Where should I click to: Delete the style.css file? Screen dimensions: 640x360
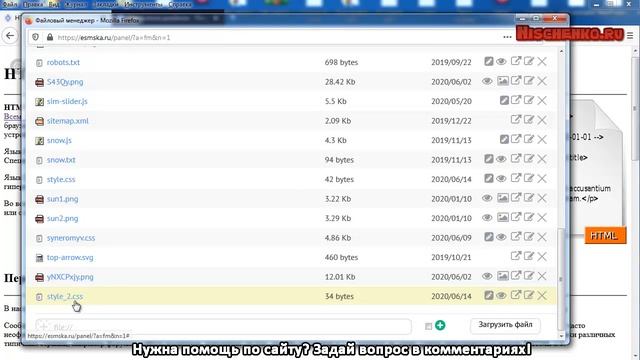pyautogui.click(x=542, y=178)
